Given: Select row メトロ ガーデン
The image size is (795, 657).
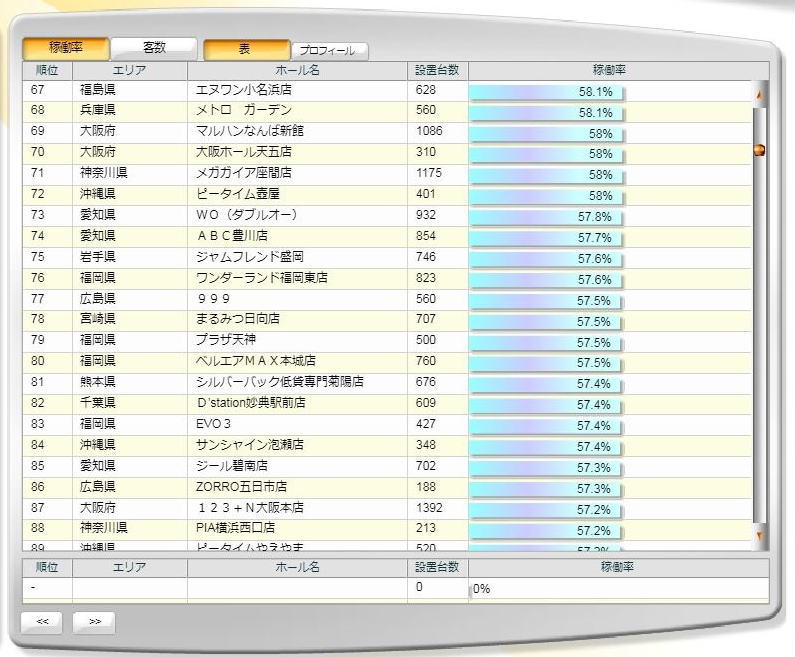Looking at the screenshot, I should 387,111.
